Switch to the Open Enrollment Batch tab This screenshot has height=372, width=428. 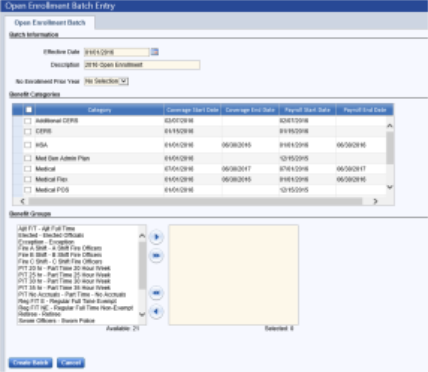[x=50, y=23]
